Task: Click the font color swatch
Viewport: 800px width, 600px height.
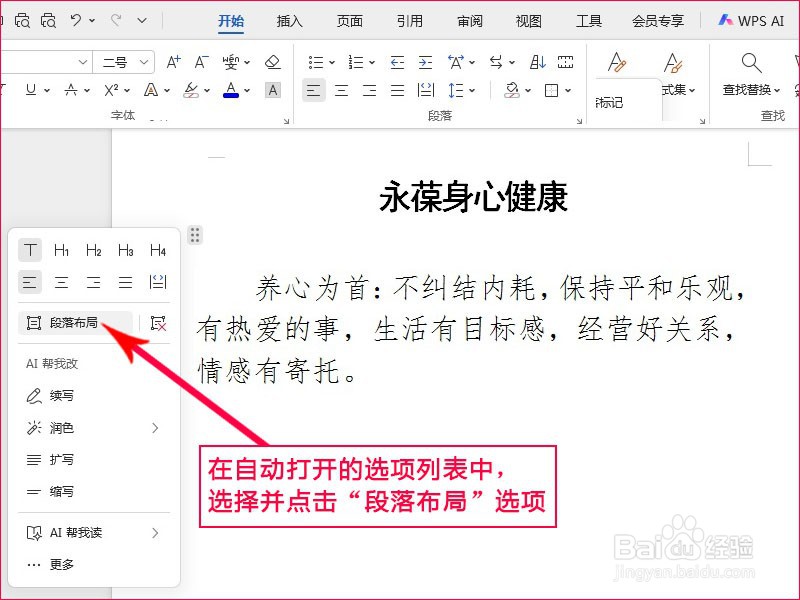Action: coord(231,90)
